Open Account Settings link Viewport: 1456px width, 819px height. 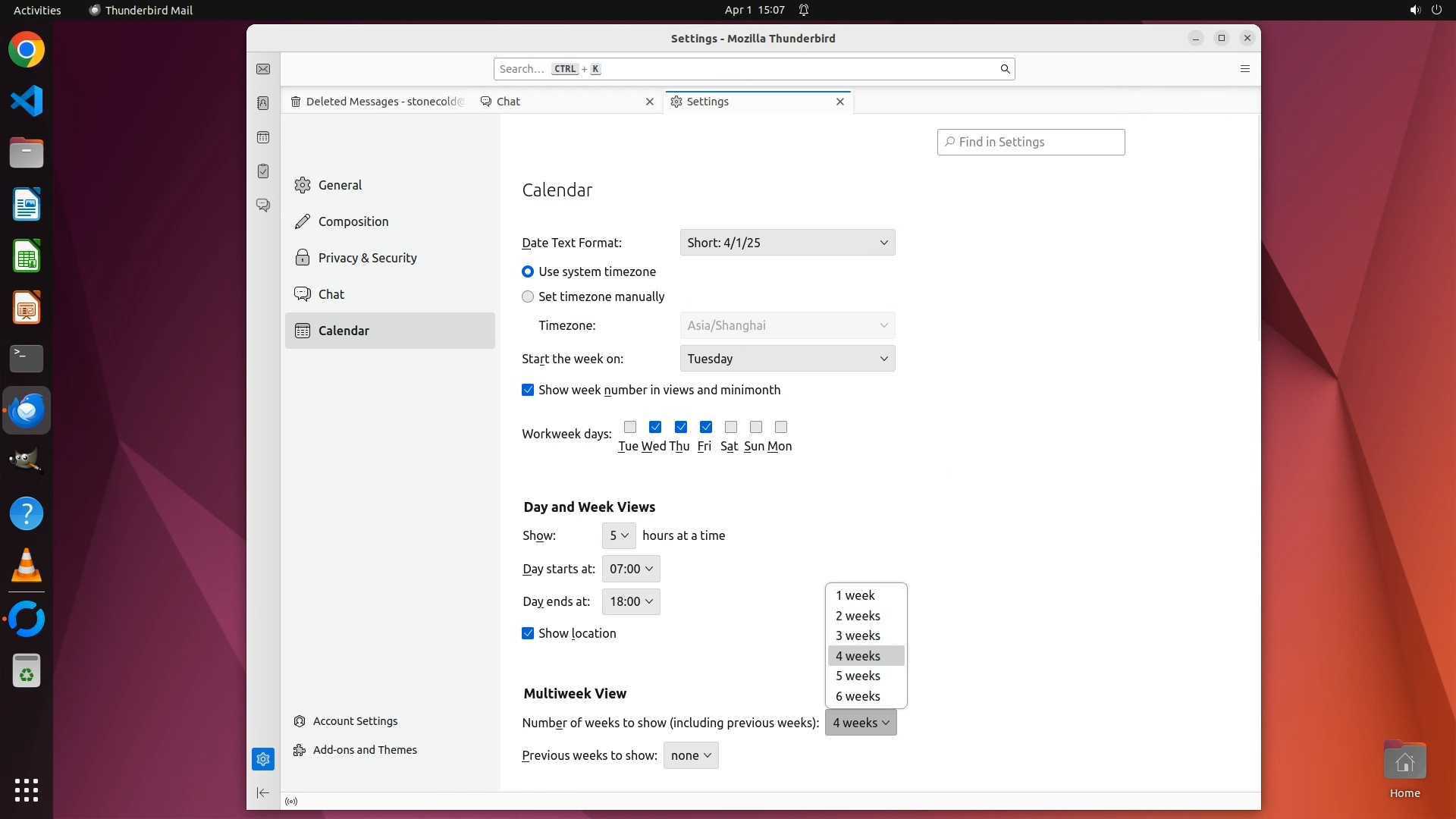tap(355, 721)
